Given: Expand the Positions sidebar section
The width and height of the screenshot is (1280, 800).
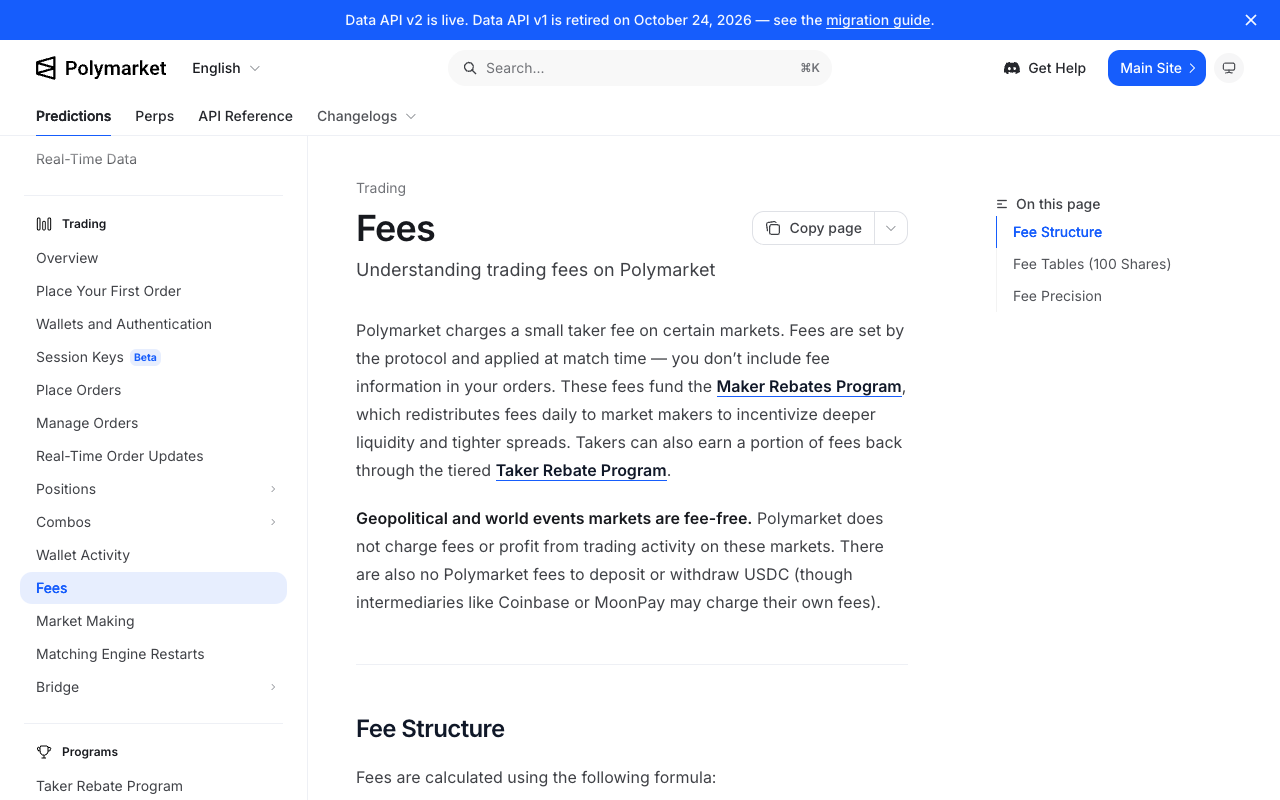Looking at the screenshot, I should coord(273,489).
